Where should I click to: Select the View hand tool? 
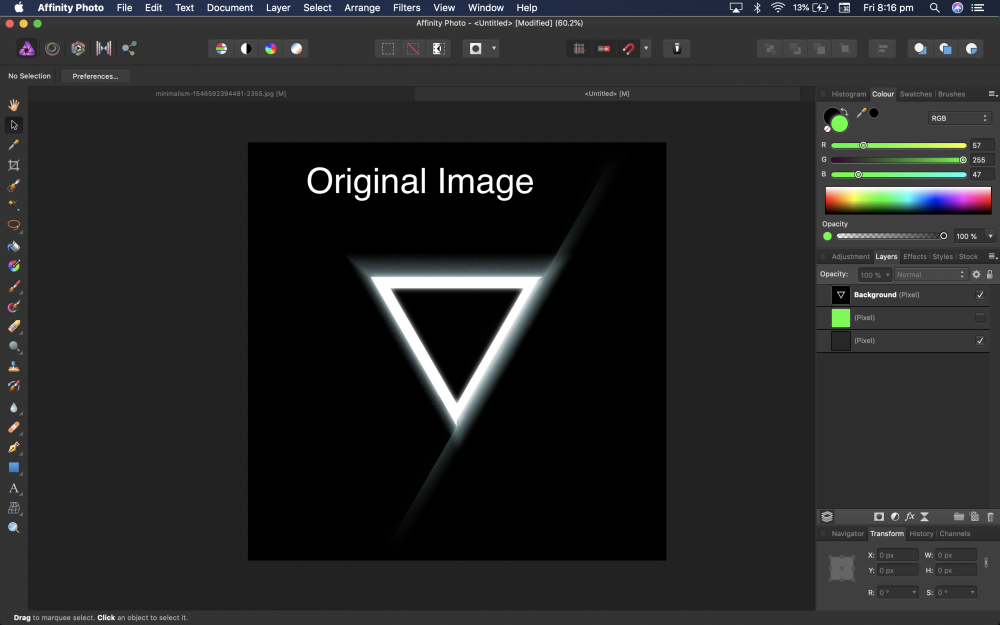(13, 104)
